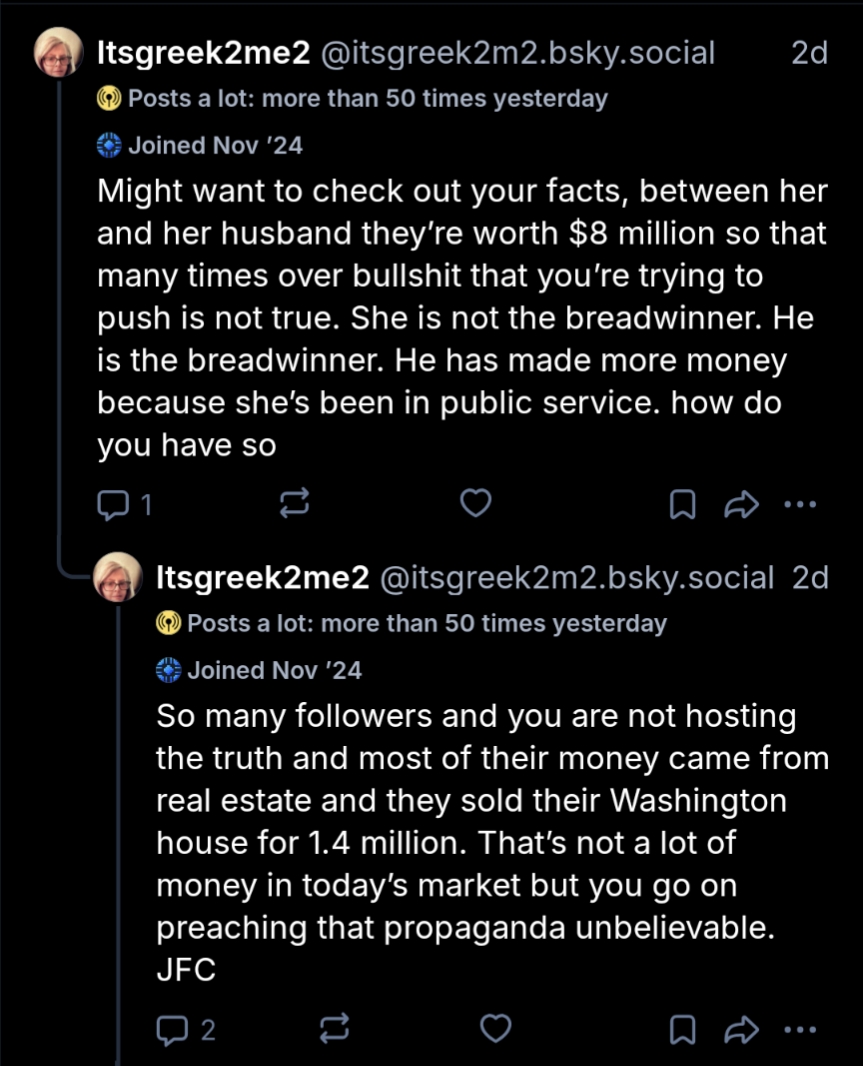Click @itsgreek2m2.bsky.social handle on second post

[577, 577]
